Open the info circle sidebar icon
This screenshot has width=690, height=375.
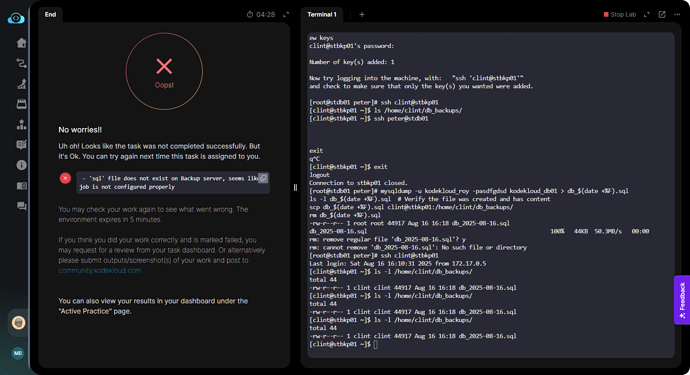click(x=21, y=165)
